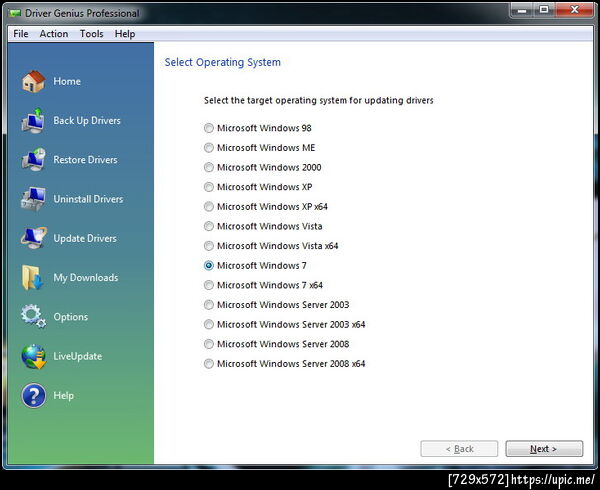
Task: Open LiveUpdate text link
Action: point(78,357)
